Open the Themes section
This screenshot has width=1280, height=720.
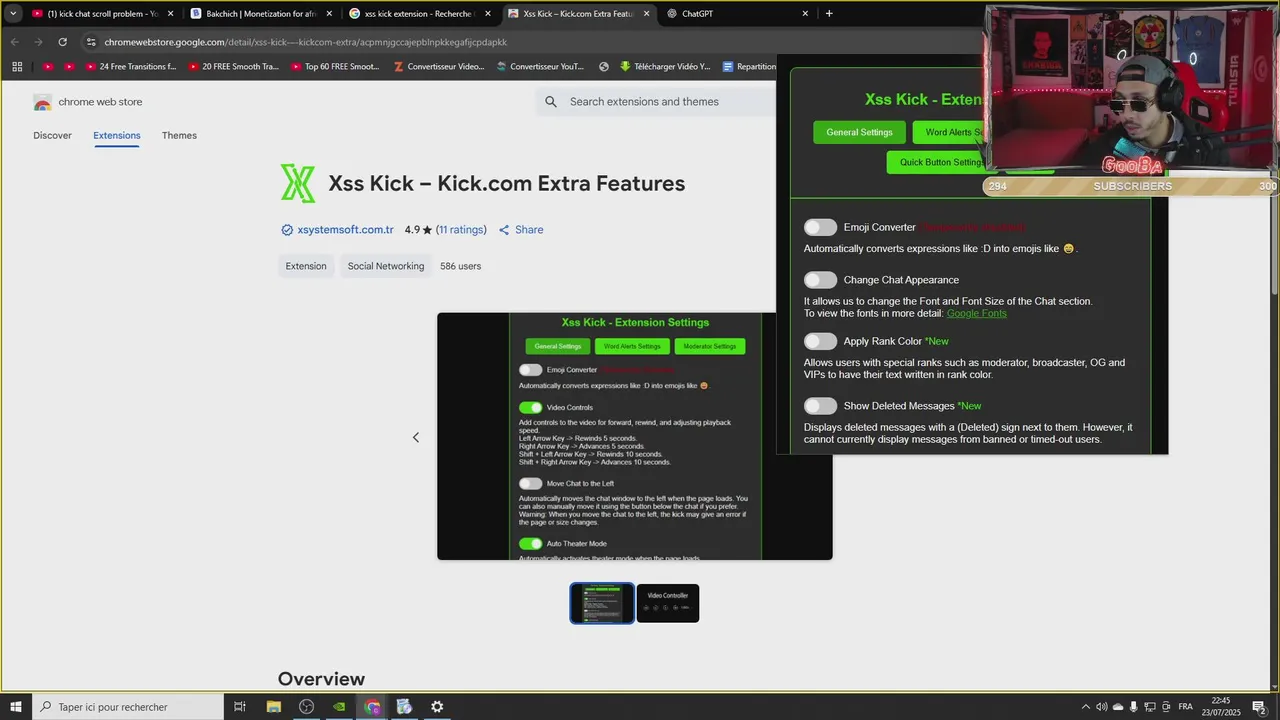pos(179,135)
